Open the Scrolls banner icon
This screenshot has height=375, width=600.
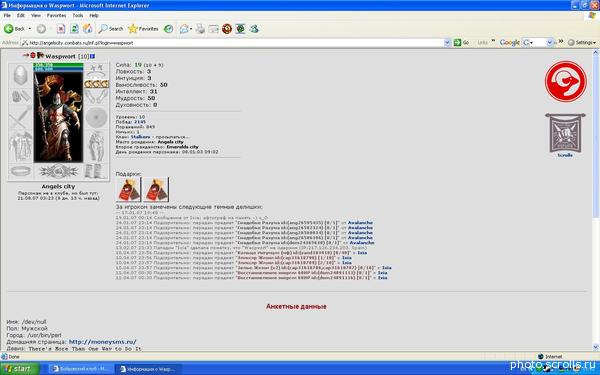click(x=565, y=134)
